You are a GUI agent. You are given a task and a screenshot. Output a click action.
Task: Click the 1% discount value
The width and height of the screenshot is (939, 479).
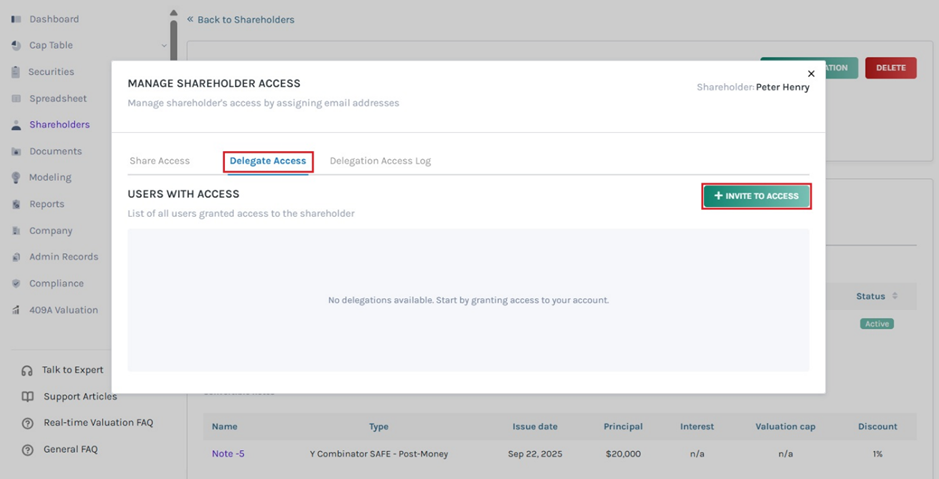point(877,454)
